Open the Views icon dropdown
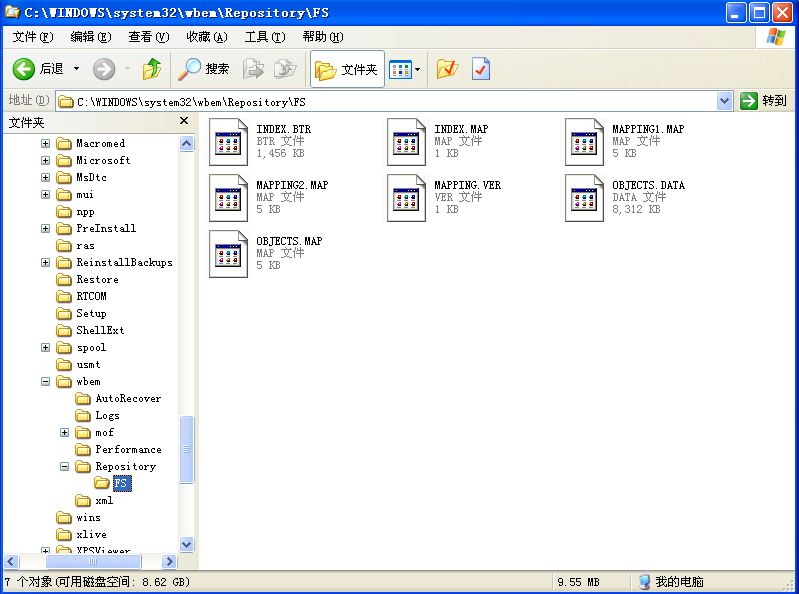Screen dimensions: 799x594 pos(405,69)
